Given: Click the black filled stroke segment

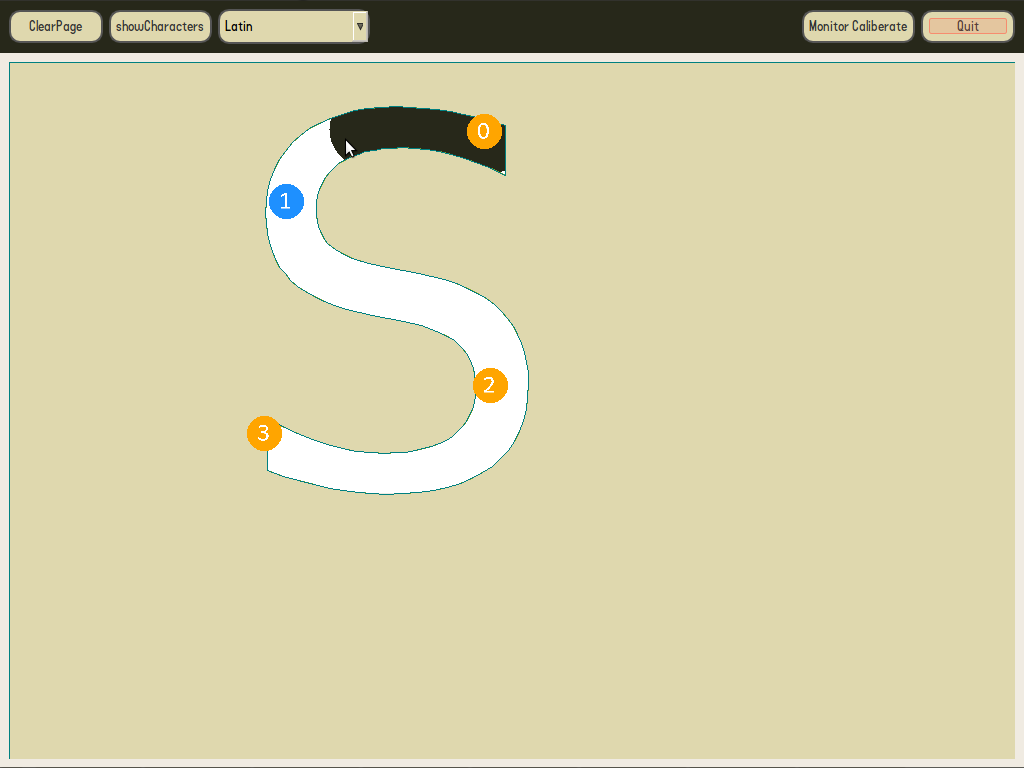Looking at the screenshot, I should tap(410, 127).
